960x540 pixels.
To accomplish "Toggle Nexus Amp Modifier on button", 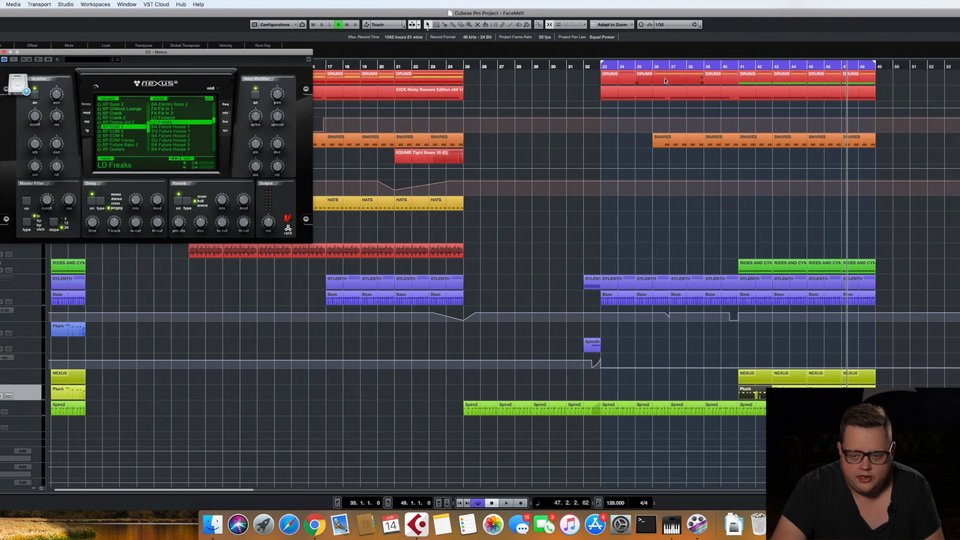I will tap(255, 94).
